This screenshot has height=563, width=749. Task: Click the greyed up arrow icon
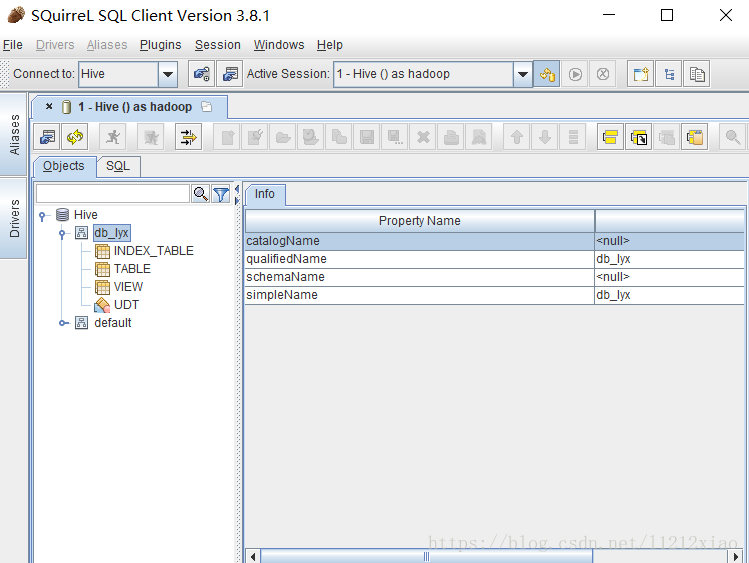click(516, 138)
